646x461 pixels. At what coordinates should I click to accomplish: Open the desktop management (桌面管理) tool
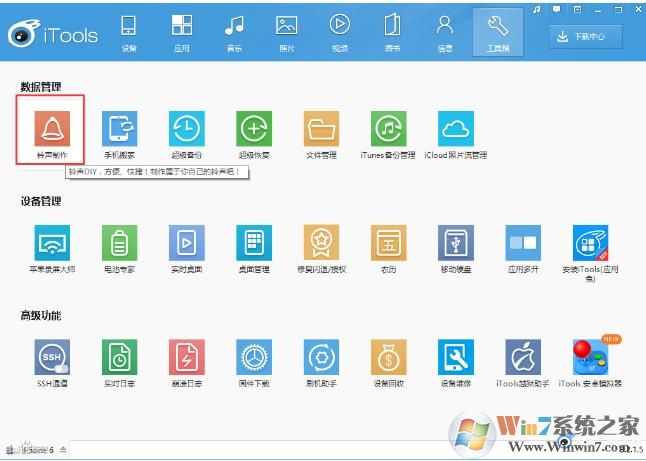click(x=254, y=243)
